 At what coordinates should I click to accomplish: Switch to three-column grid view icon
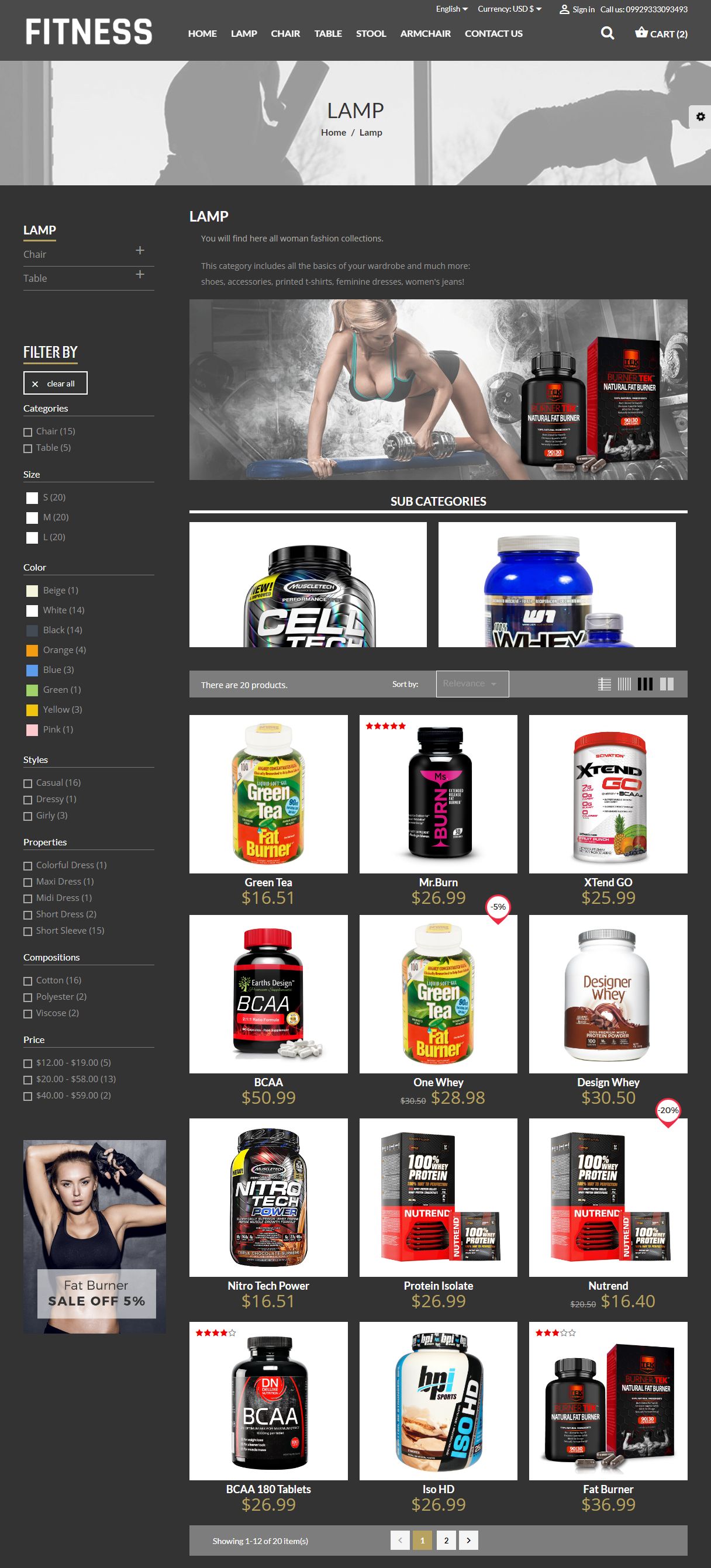[x=645, y=684]
